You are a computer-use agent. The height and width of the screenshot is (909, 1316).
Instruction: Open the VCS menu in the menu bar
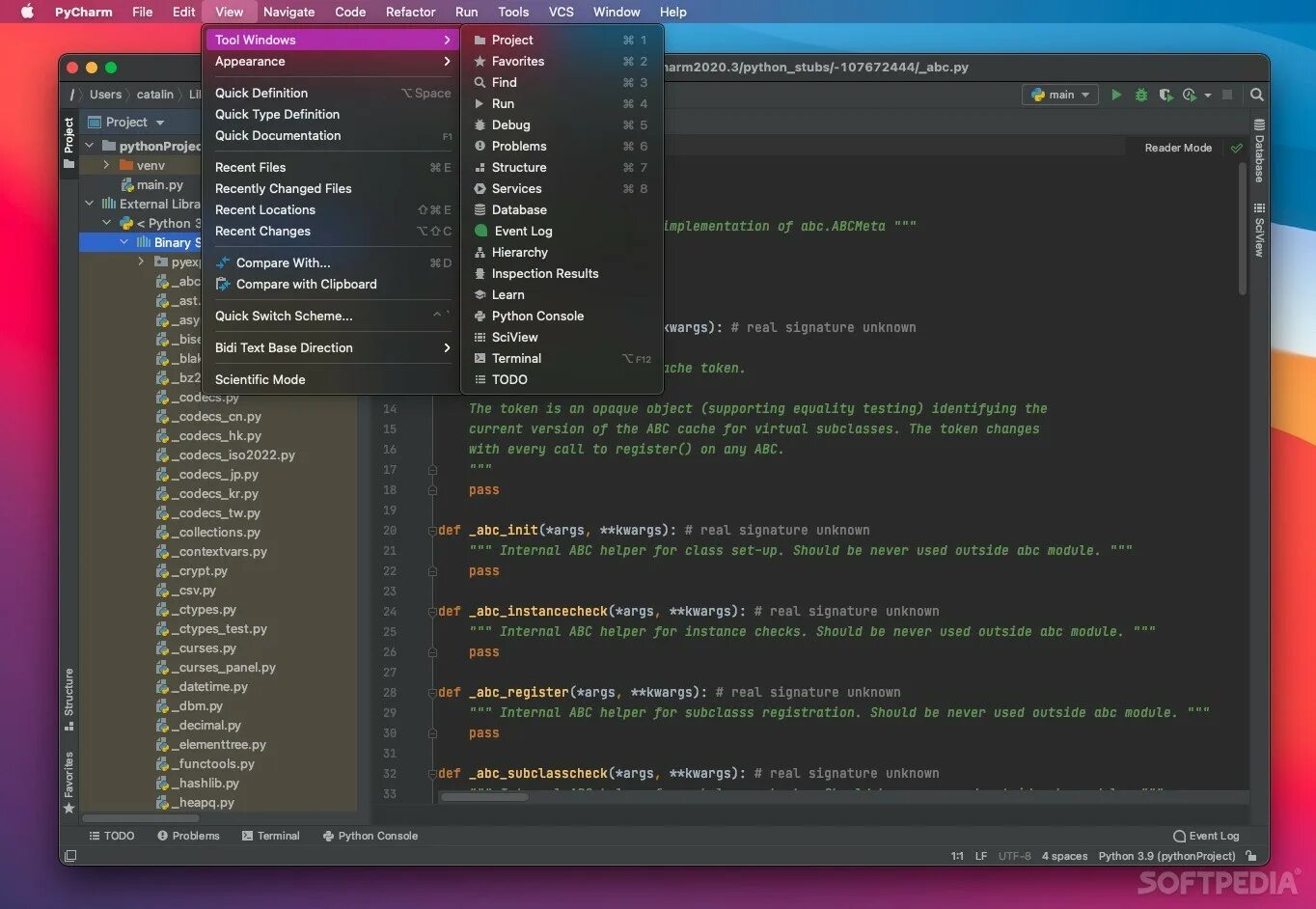click(x=561, y=12)
